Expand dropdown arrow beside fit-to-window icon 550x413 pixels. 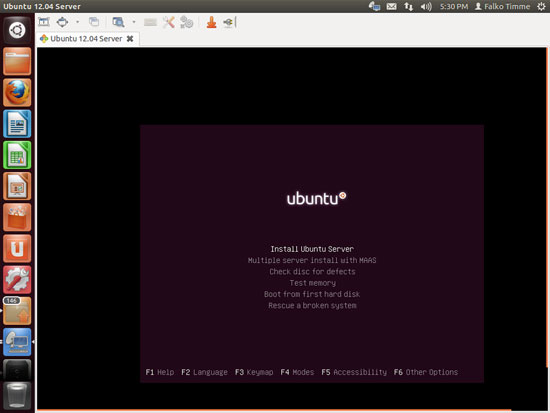coord(78,22)
